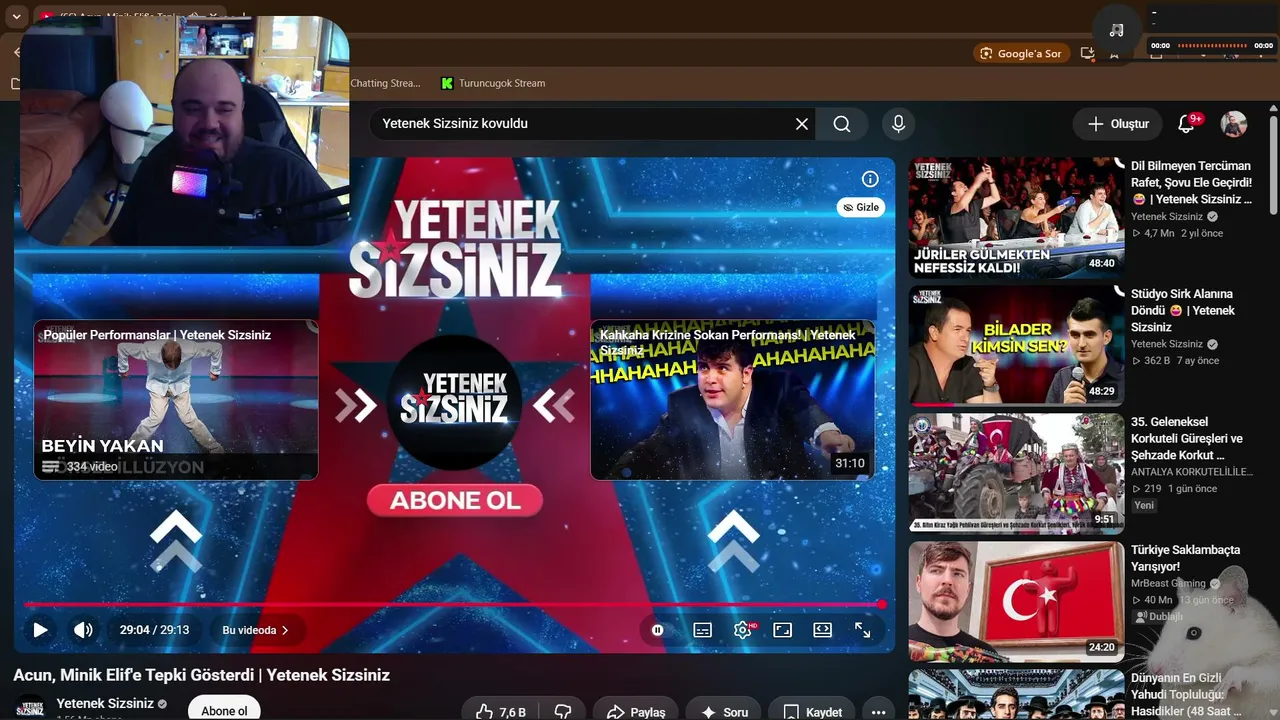Viewport: 1280px width, 720px height.
Task: Toggle autoplay switch in the player
Action: (x=657, y=630)
